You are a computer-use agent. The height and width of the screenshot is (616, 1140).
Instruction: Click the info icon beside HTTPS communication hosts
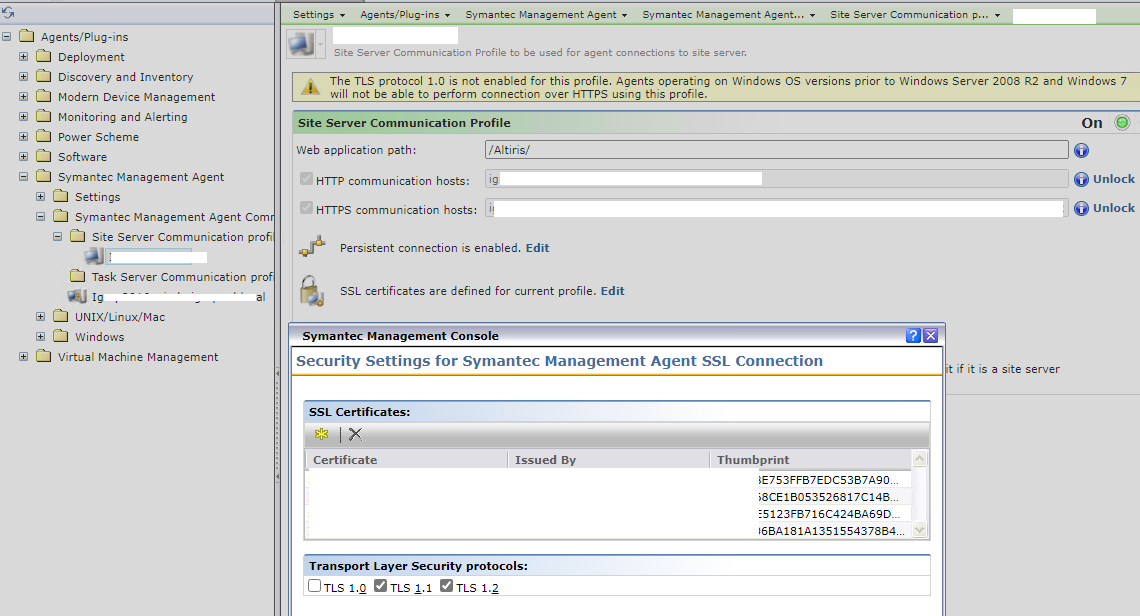pos(1081,208)
